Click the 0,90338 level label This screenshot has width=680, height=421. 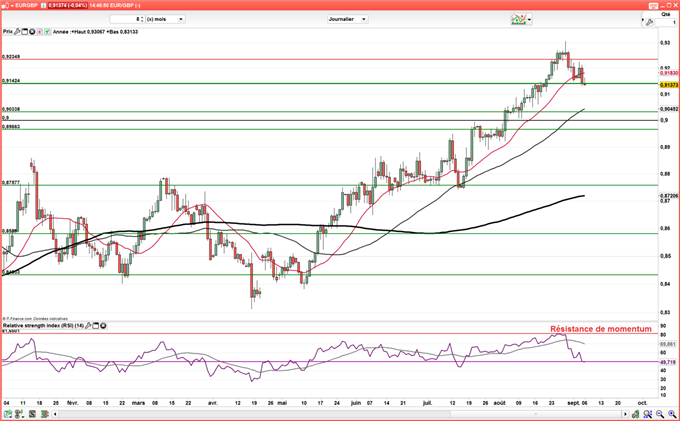pos(11,109)
